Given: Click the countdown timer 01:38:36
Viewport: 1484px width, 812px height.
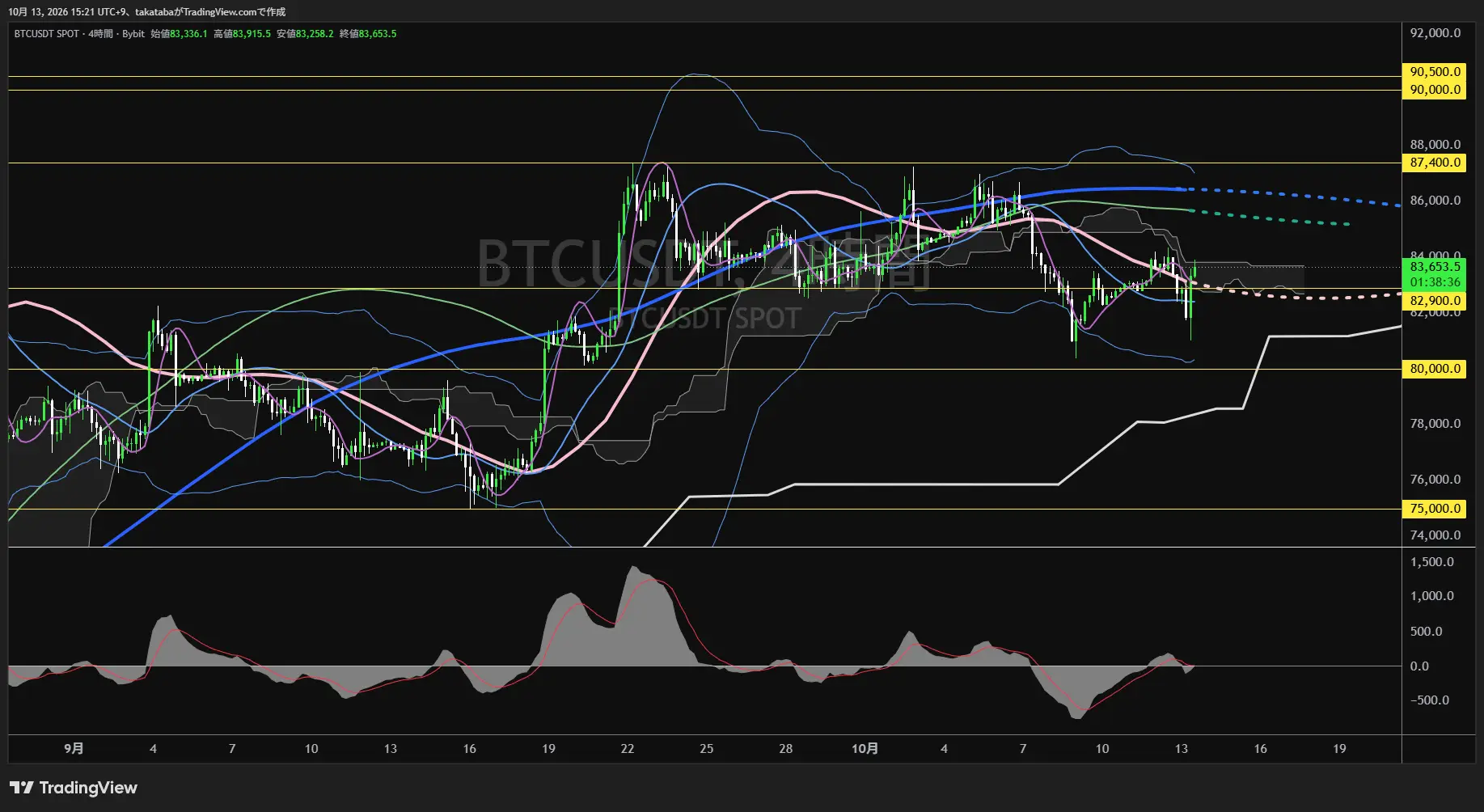Looking at the screenshot, I should (1434, 282).
